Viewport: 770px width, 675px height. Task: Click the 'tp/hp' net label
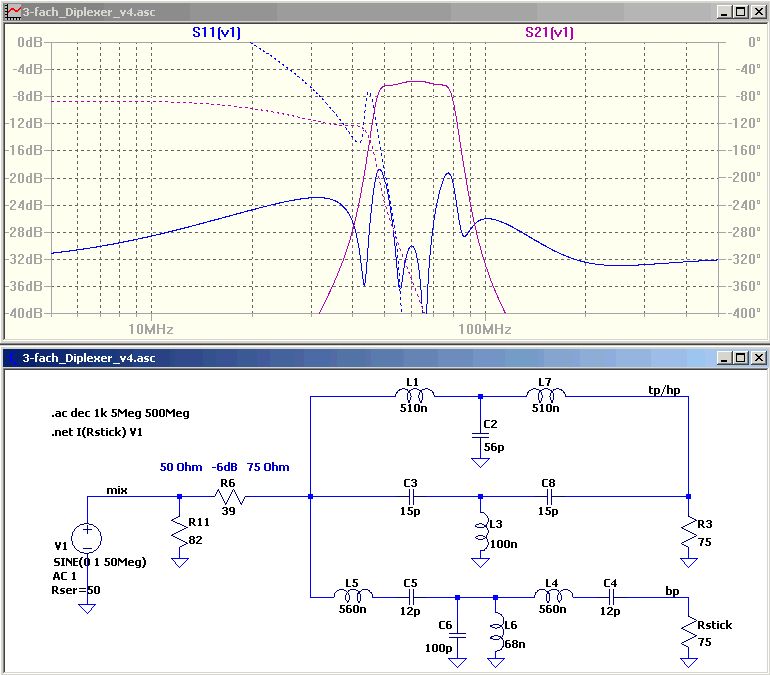[x=665, y=390]
